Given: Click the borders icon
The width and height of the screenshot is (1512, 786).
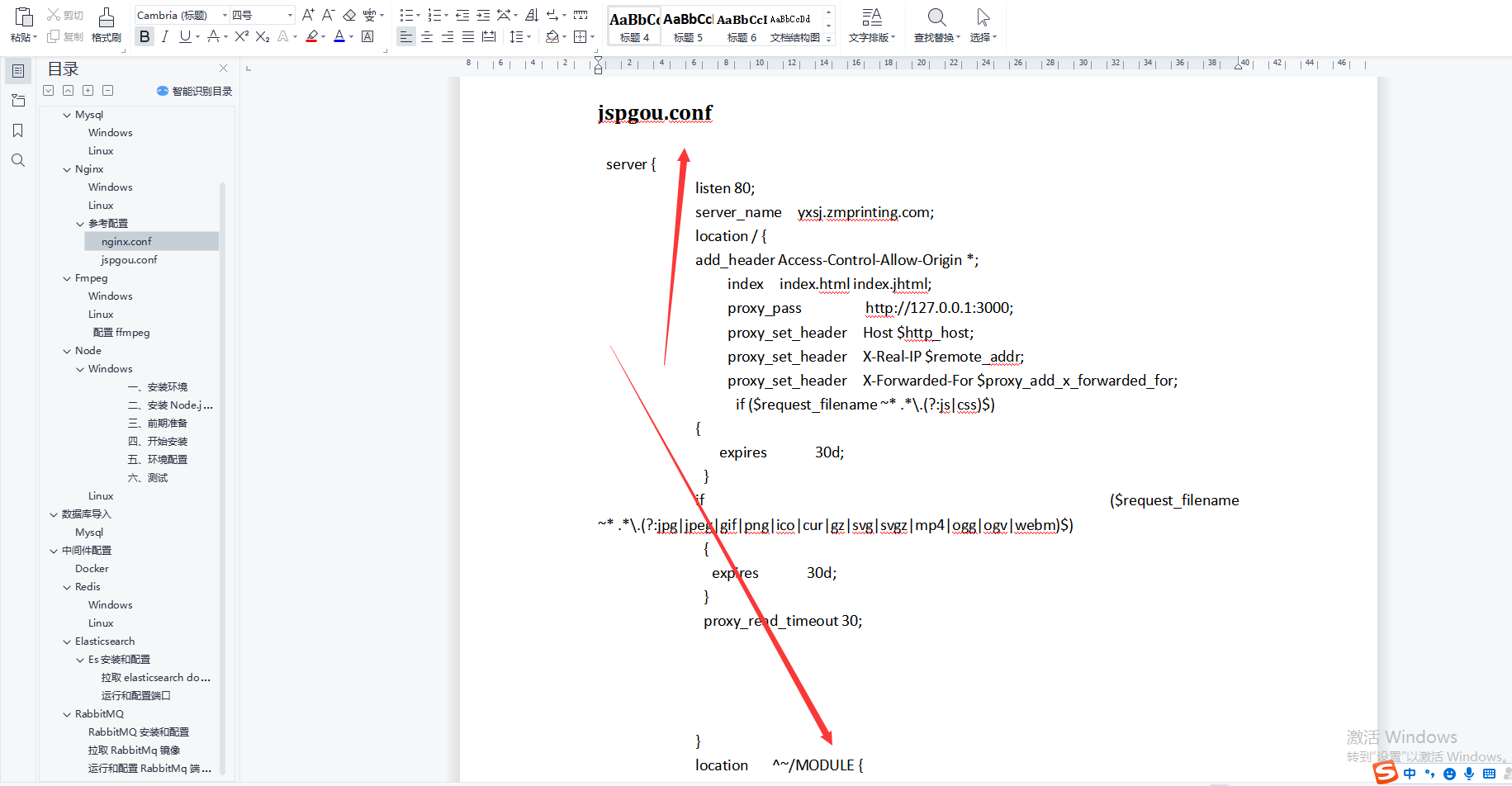Looking at the screenshot, I should click(581, 36).
